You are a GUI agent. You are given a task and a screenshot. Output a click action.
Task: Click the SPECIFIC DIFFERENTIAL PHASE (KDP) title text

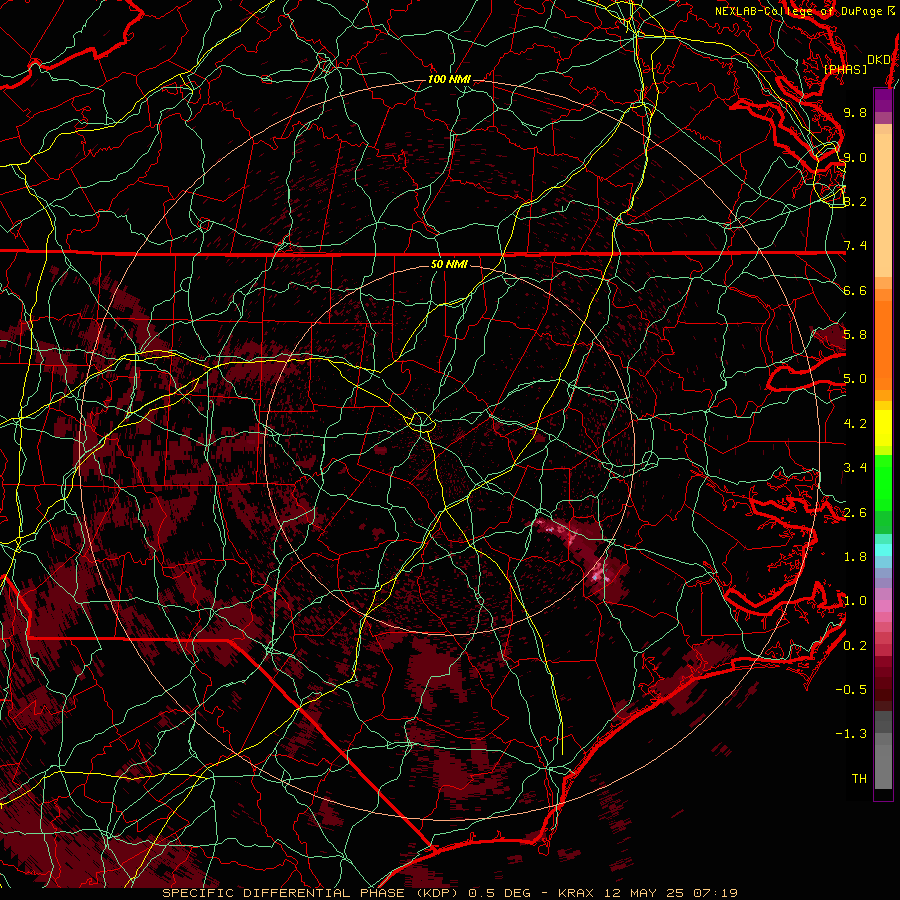(312, 893)
